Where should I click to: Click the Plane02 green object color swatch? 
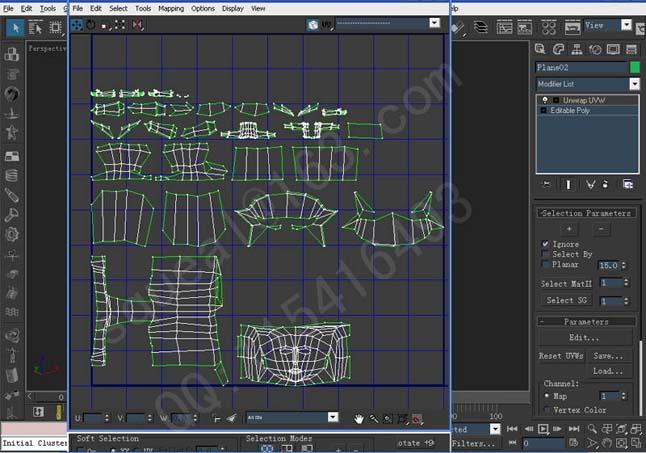click(634, 67)
